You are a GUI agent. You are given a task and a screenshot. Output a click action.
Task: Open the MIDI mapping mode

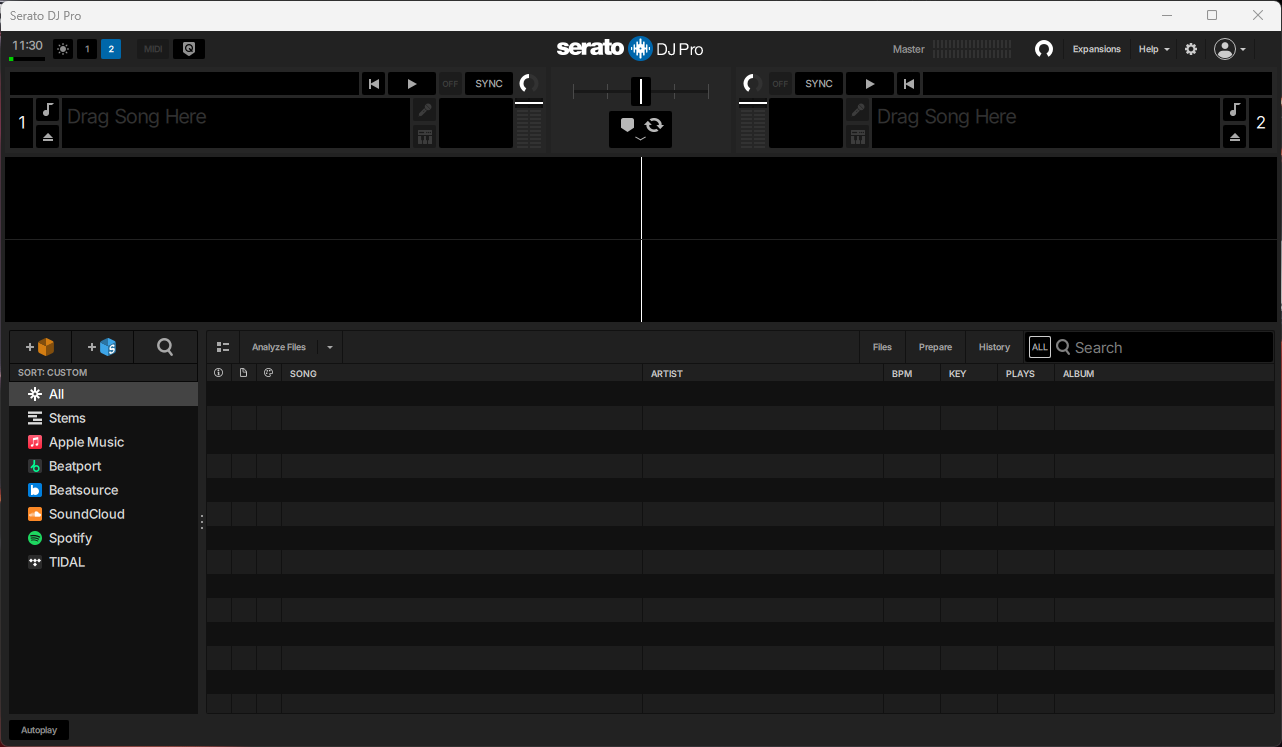(x=153, y=49)
